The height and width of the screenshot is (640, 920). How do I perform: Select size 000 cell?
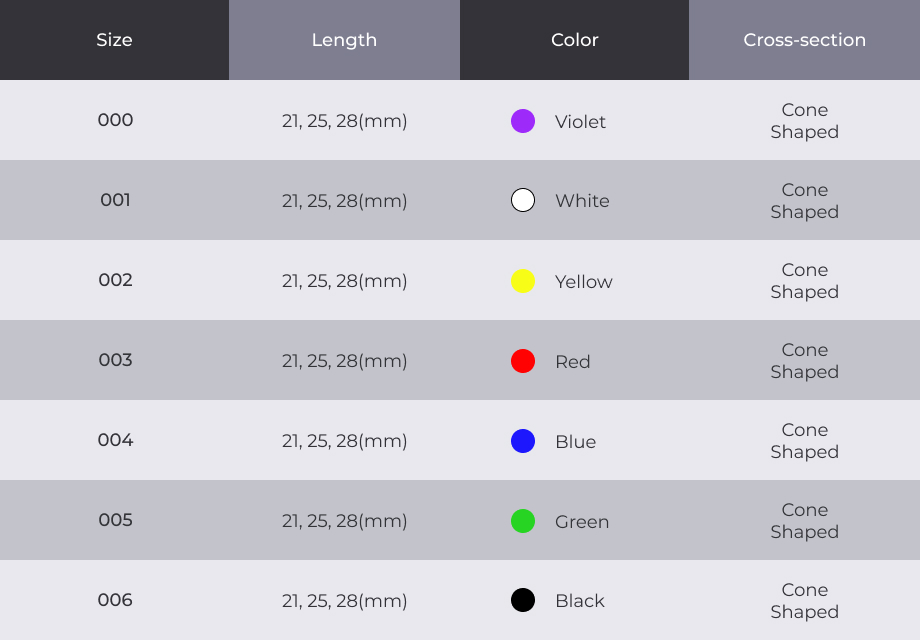click(x=115, y=120)
